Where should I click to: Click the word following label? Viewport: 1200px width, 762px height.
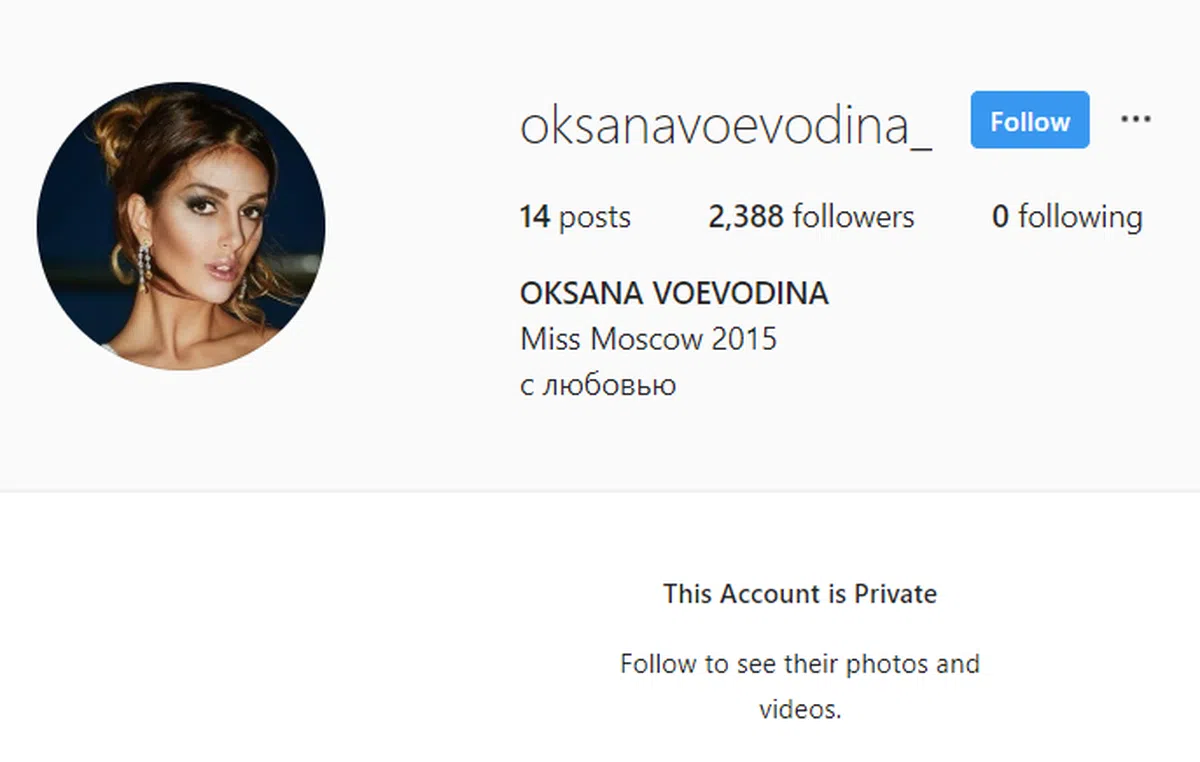[1080, 218]
